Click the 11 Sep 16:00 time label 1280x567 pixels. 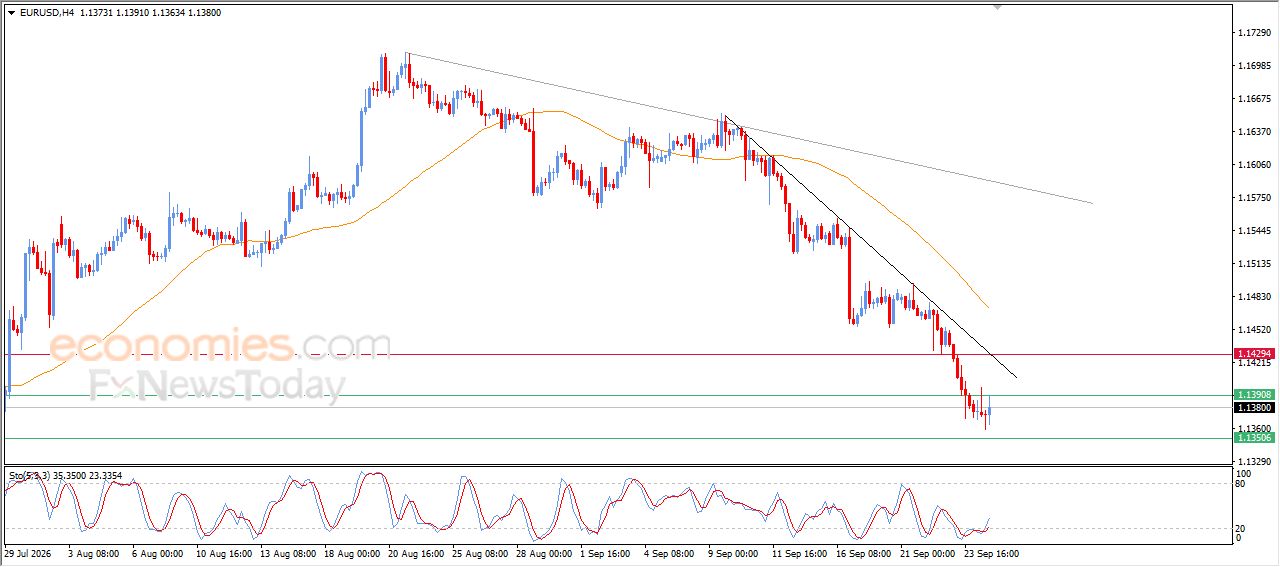(799, 553)
